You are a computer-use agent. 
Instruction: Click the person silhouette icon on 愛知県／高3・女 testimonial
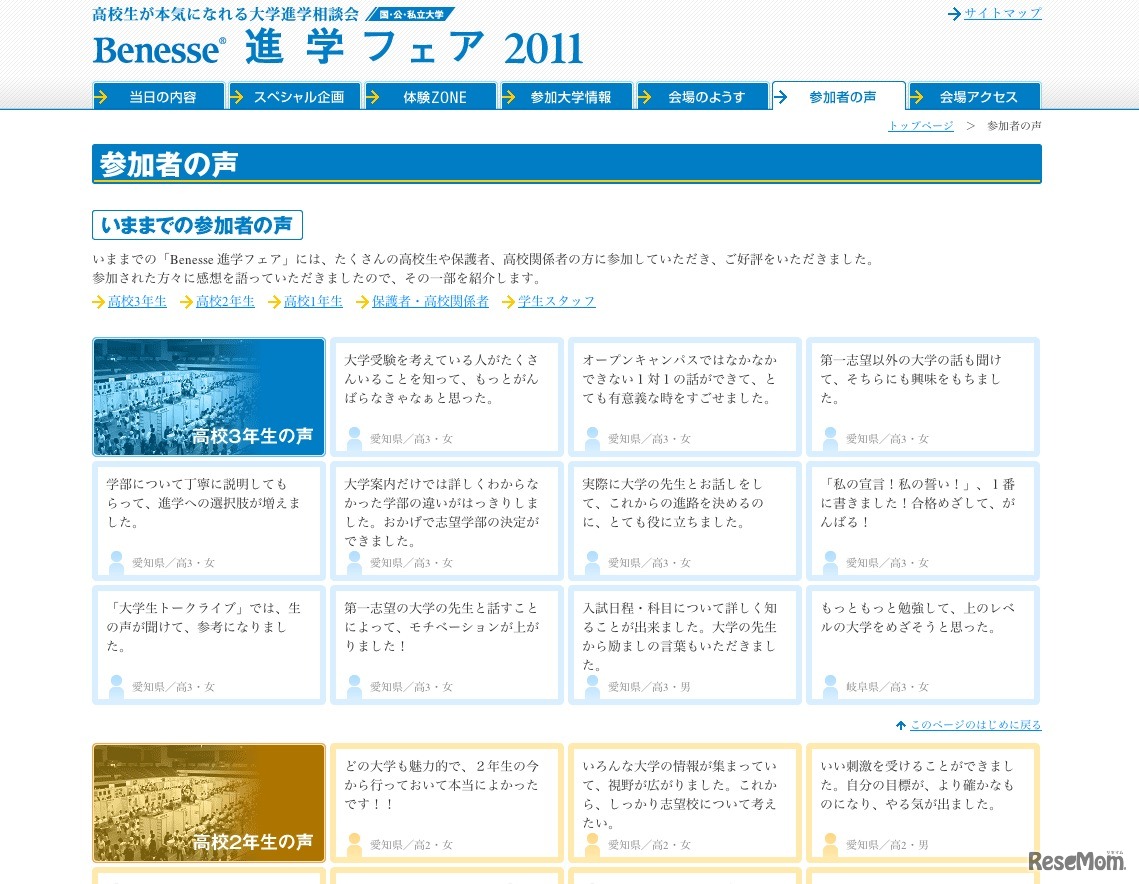pyautogui.click(x=354, y=435)
